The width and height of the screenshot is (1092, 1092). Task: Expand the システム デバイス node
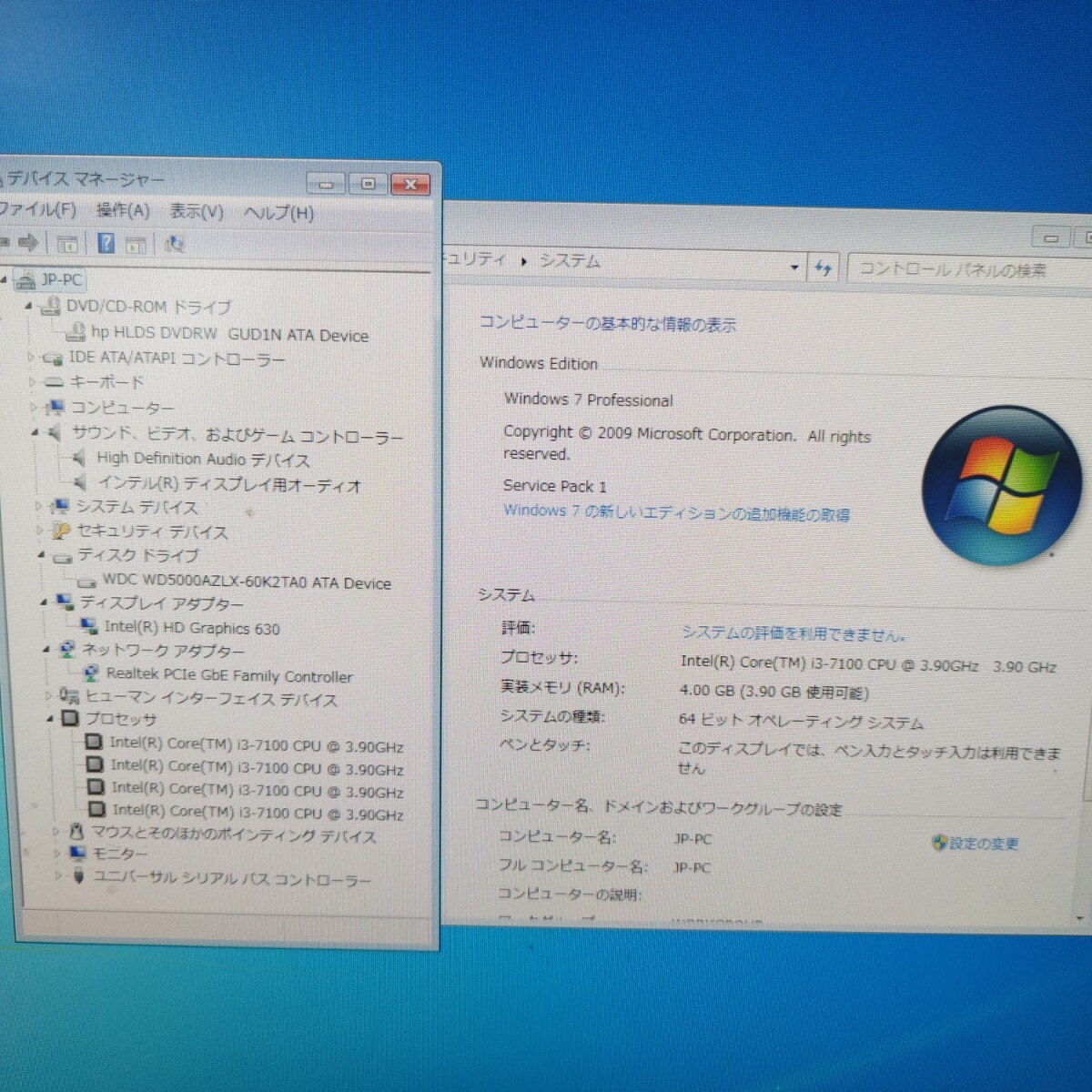pos(38,506)
